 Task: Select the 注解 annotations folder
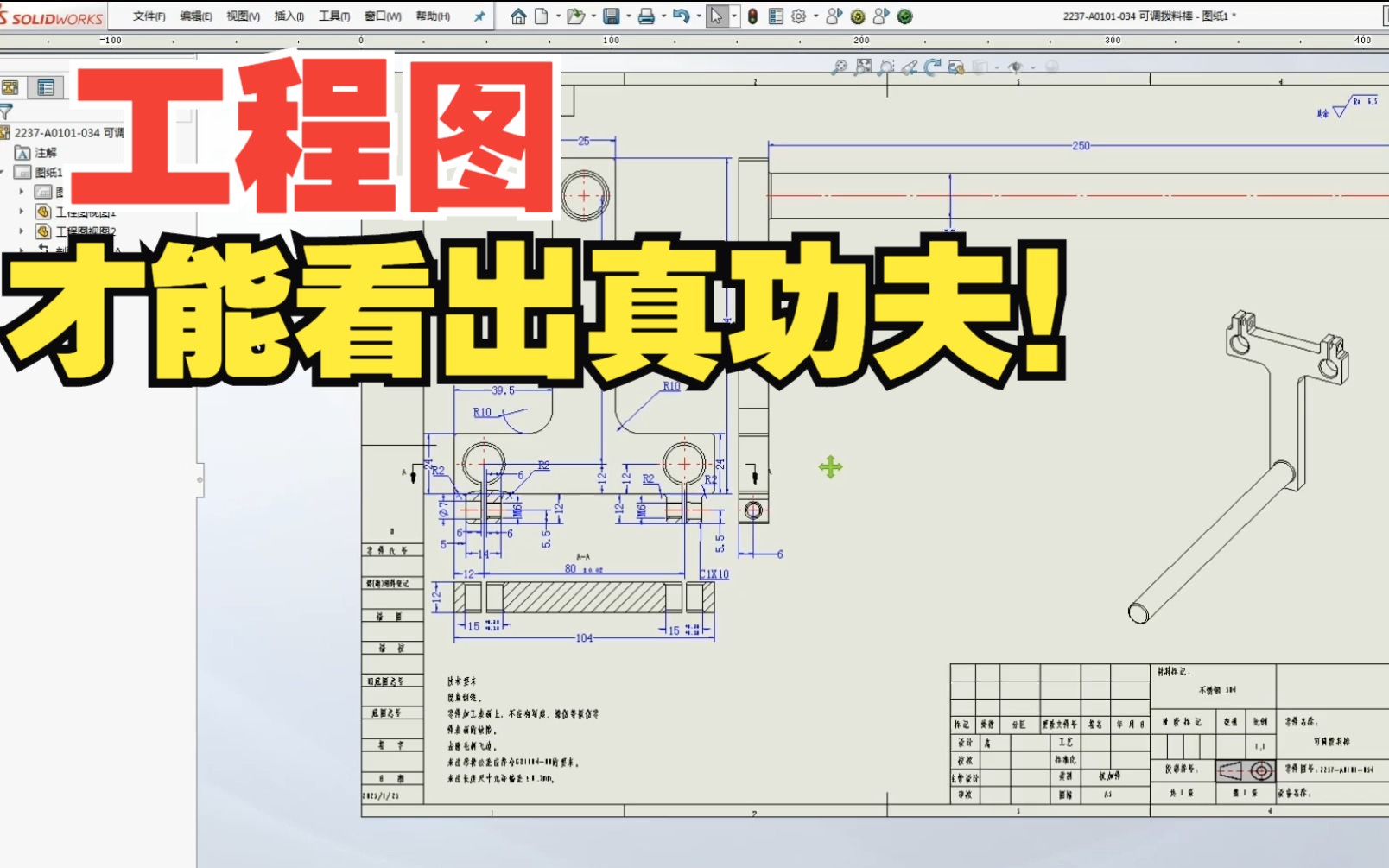click(x=36, y=153)
